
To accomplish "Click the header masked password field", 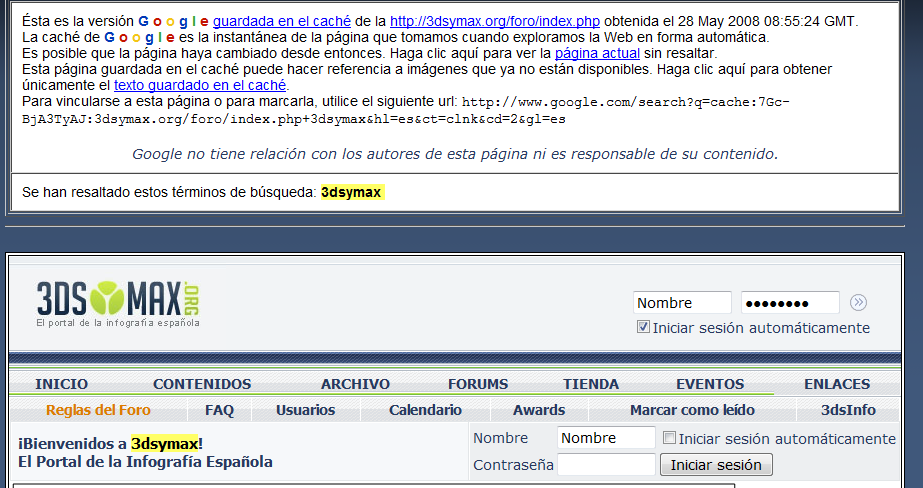I will tap(790, 303).
